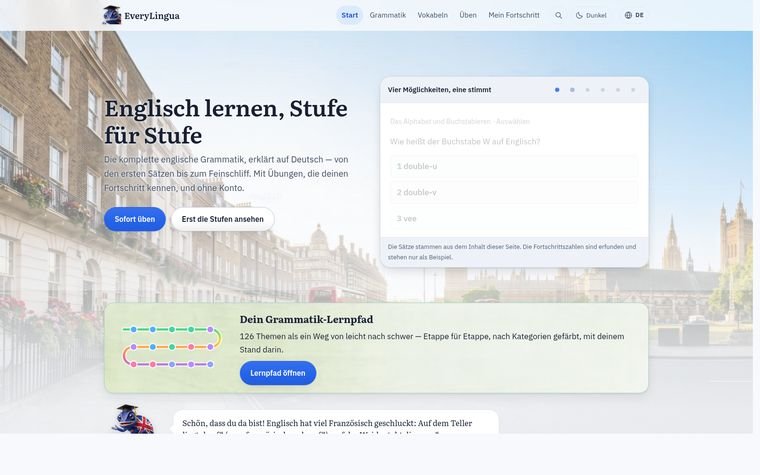
Task: Open the DE language selector
Action: tap(634, 15)
